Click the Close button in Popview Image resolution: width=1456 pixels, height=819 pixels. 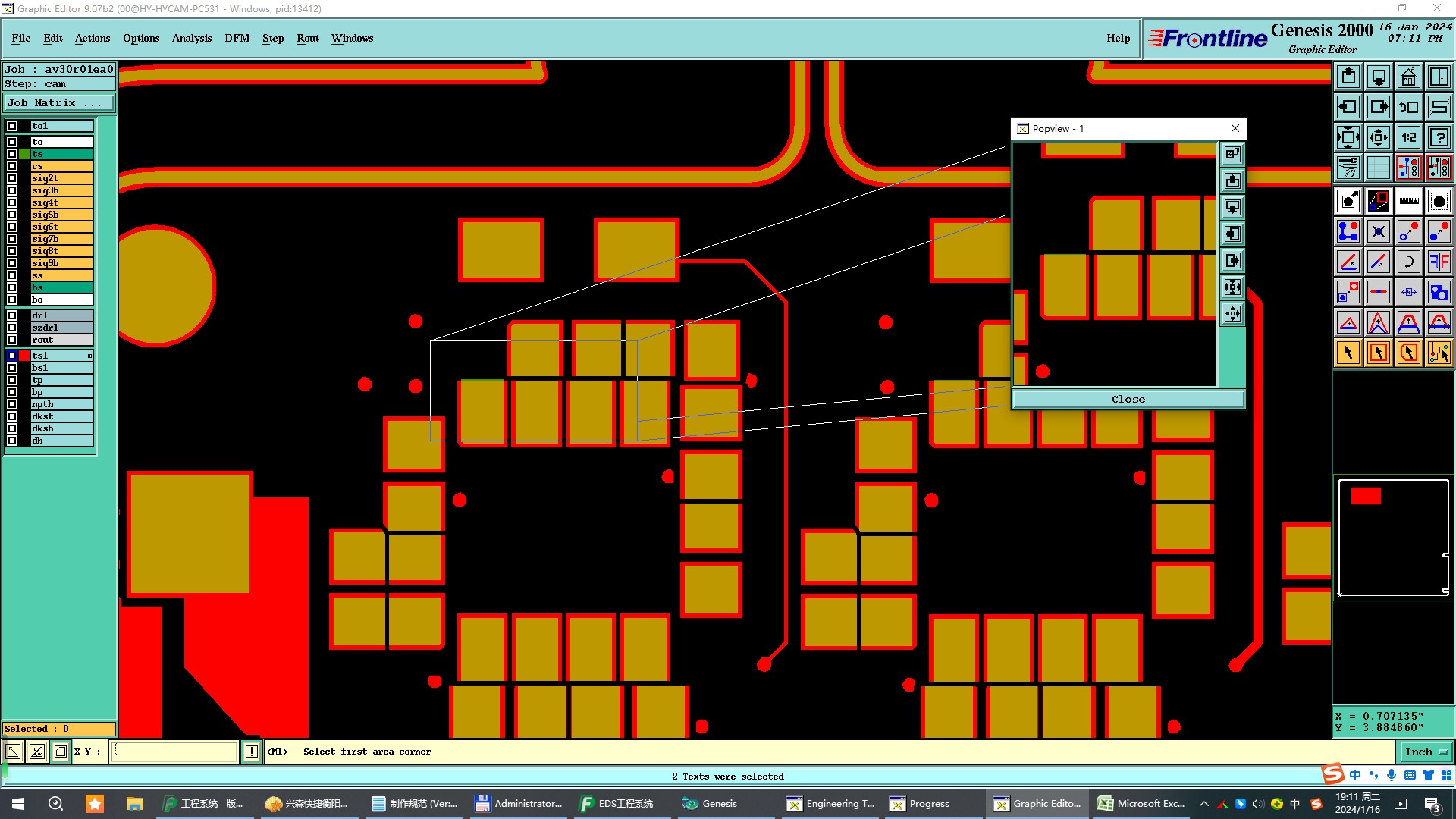tap(1128, 399)
